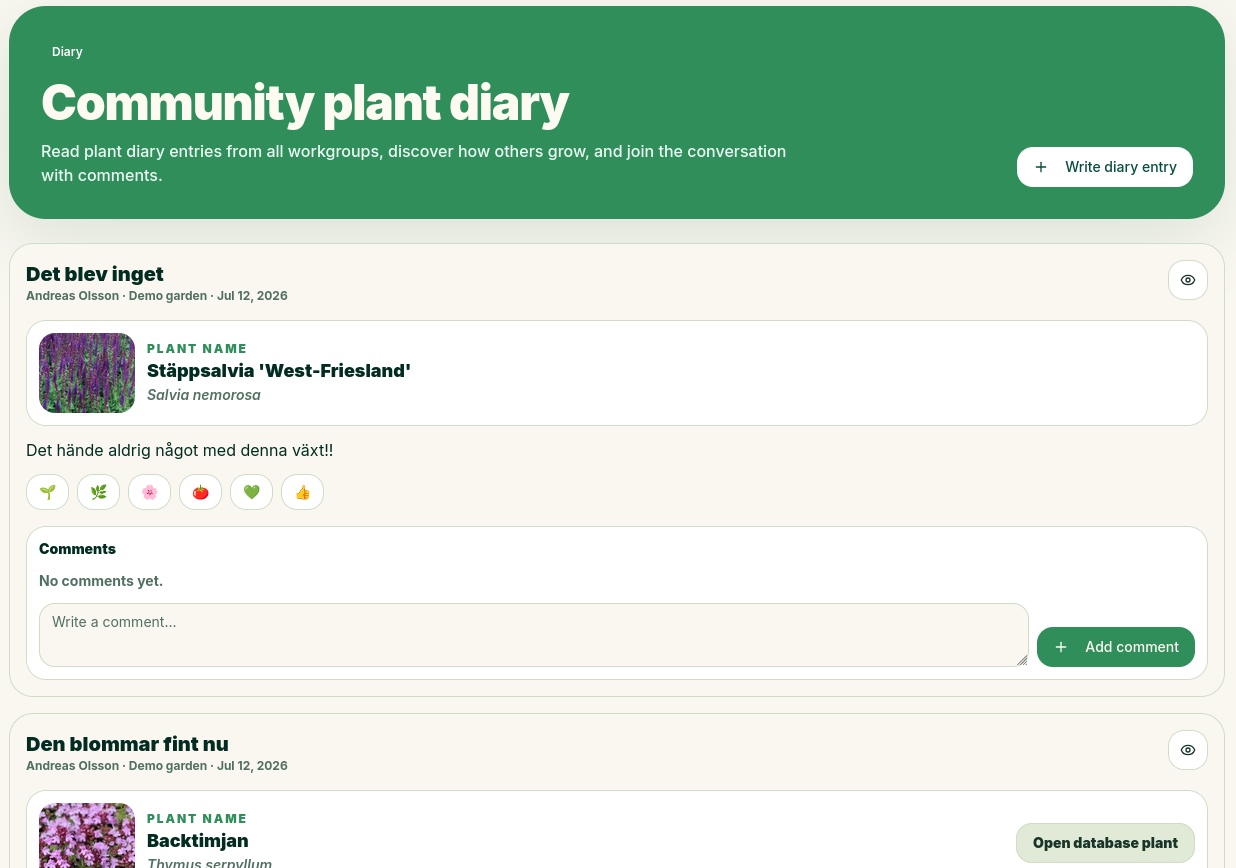Click the Stäppsalvia 'West-Friesland' plant name
Screen dimensions: 1236x868
[279, 371]
